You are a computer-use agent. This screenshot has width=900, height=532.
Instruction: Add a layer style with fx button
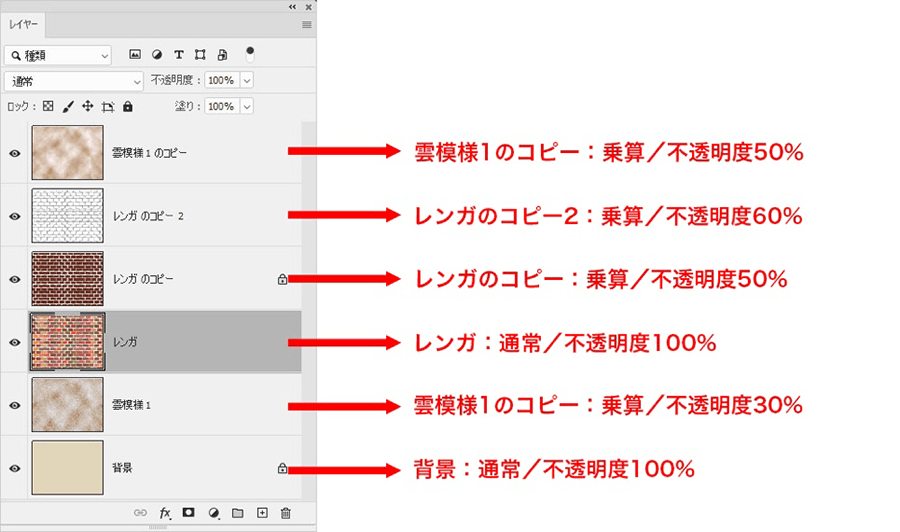(165, 513)
